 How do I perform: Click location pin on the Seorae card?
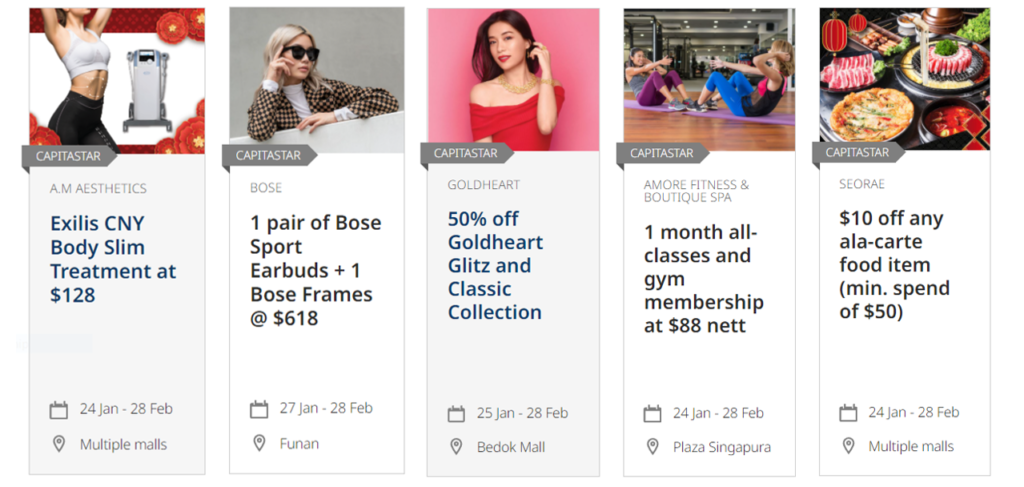tap(848, 447)
